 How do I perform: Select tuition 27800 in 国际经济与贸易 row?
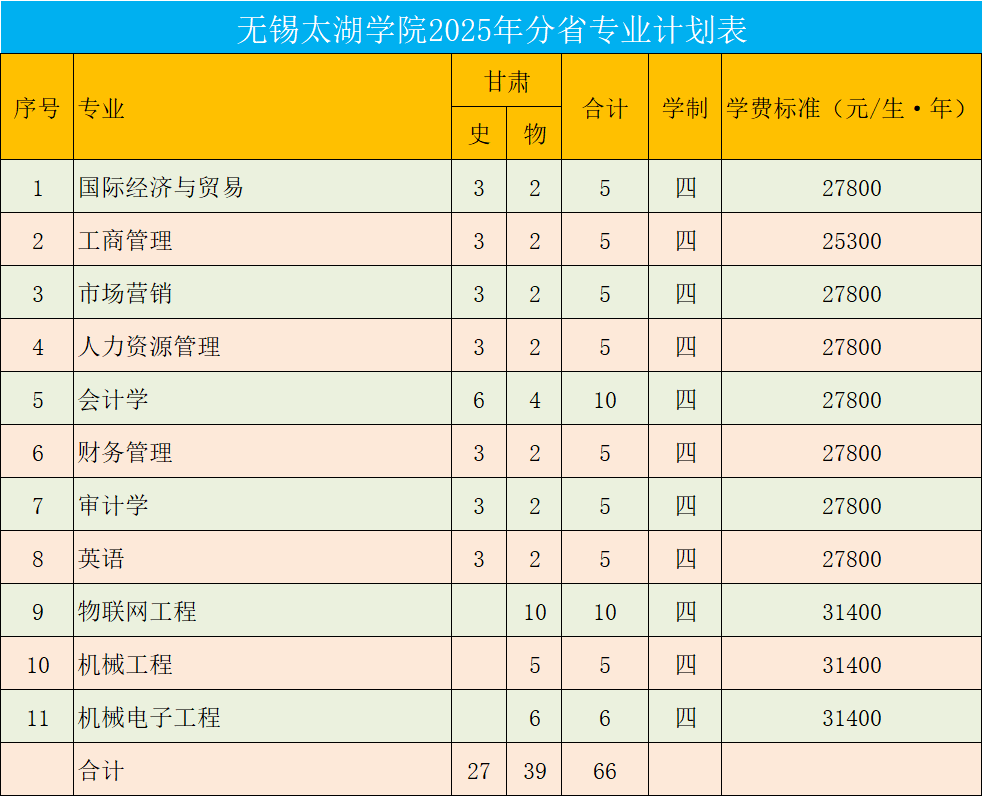[851, 188]
